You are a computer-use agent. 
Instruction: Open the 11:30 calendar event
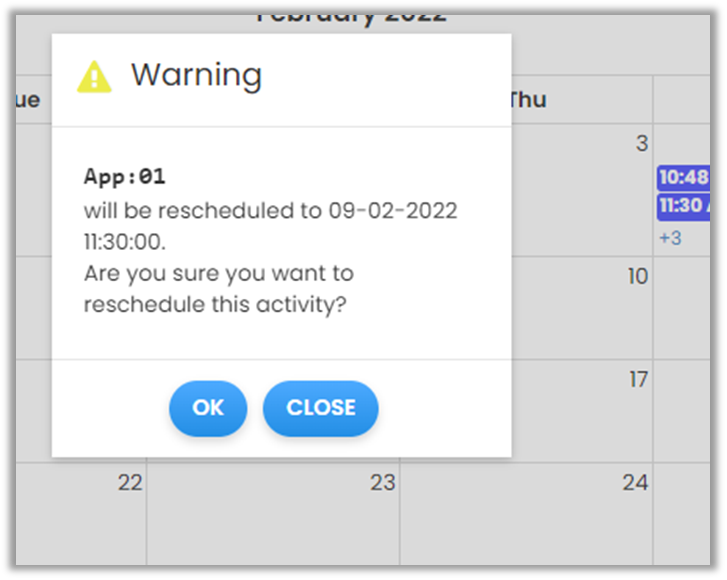(683, 206)
